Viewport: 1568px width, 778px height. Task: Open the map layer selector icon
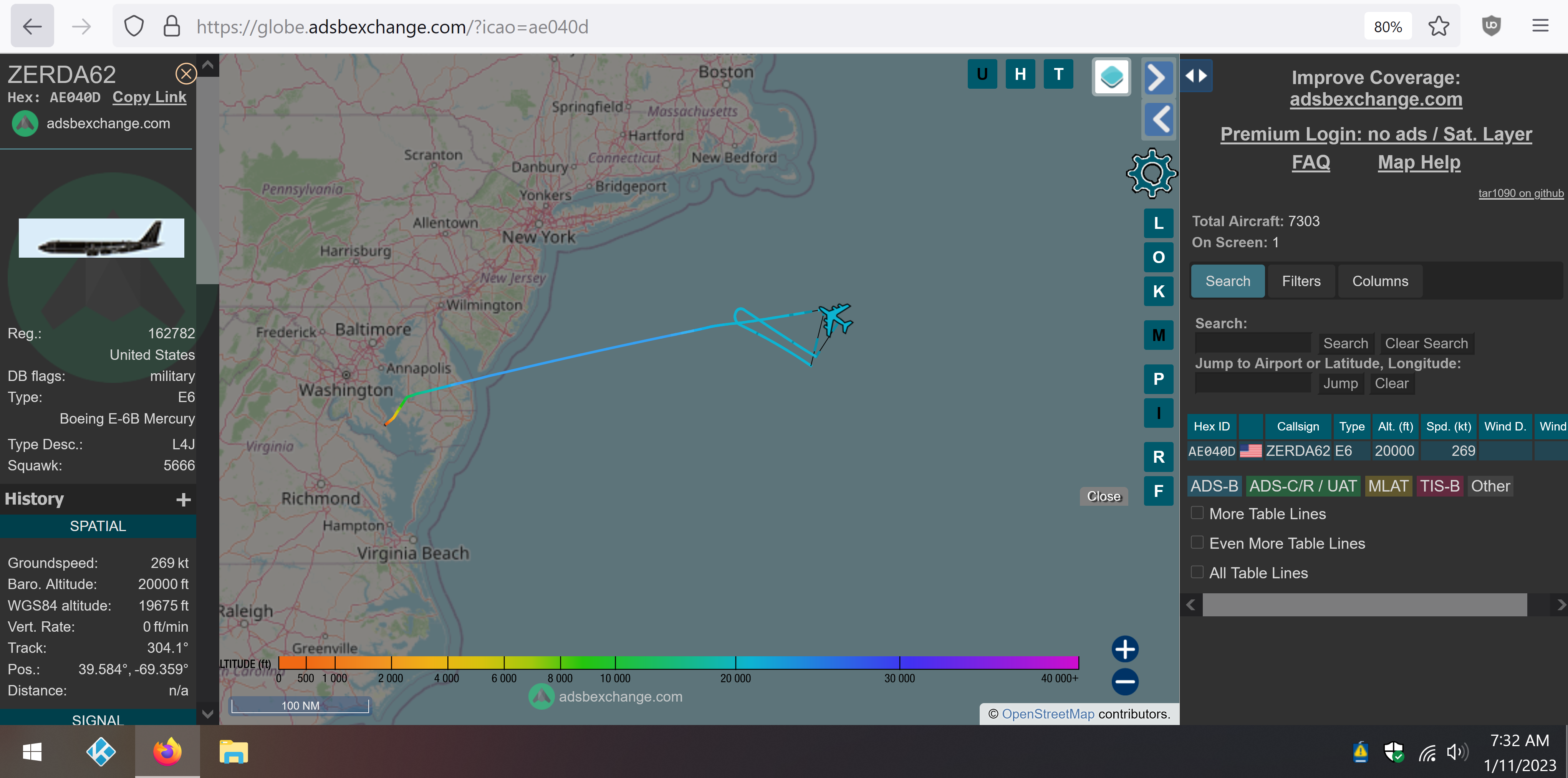point(1111,77)
